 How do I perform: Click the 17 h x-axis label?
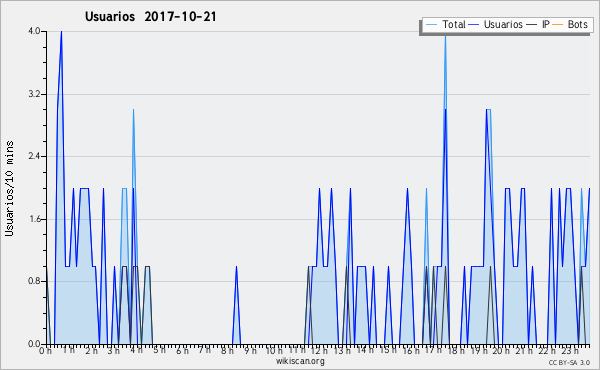coord(433,350)
